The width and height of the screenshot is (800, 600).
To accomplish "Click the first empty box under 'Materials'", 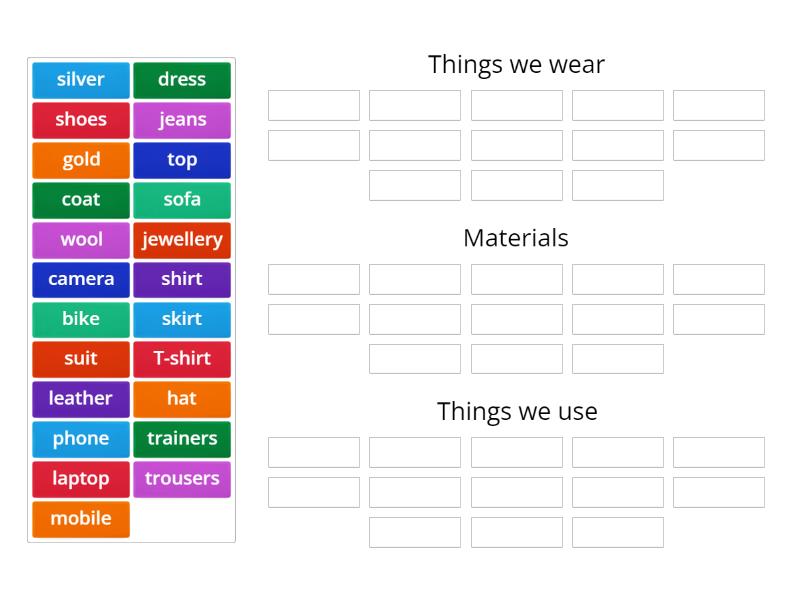I will pyautogui.click(x=313, y=279).
